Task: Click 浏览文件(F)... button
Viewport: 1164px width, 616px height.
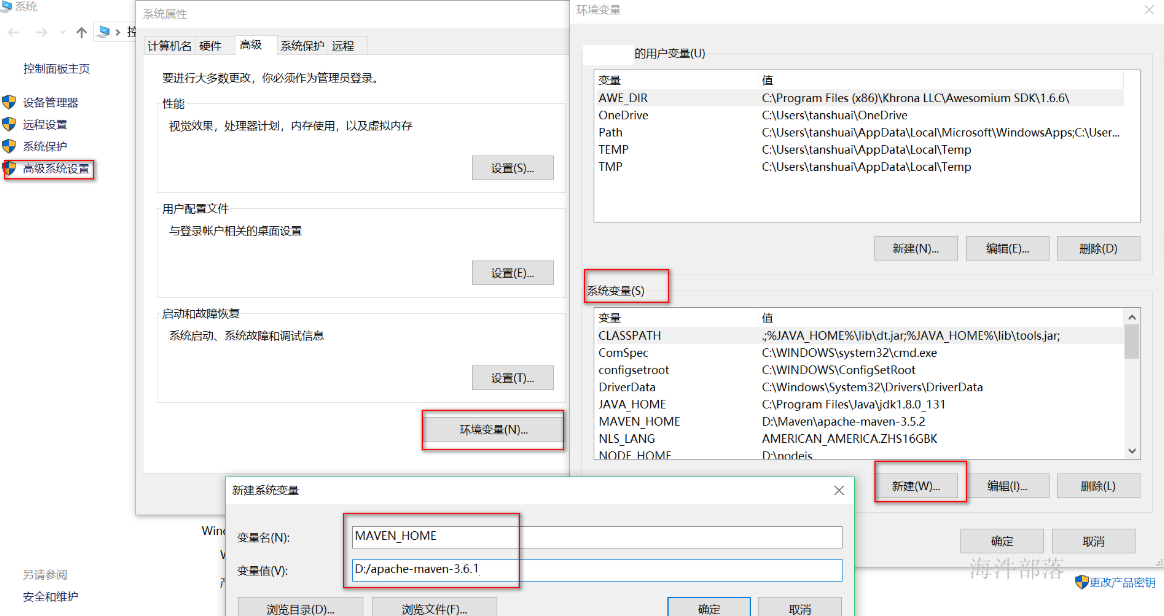Action: (x=434, y=609)
